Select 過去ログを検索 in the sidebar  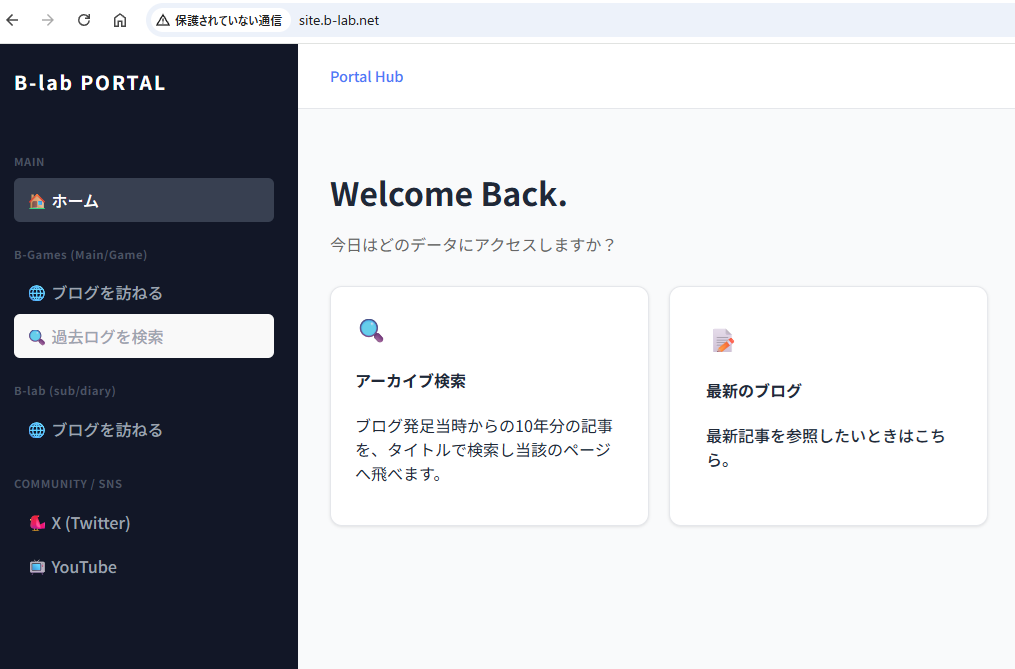(107, 337)
